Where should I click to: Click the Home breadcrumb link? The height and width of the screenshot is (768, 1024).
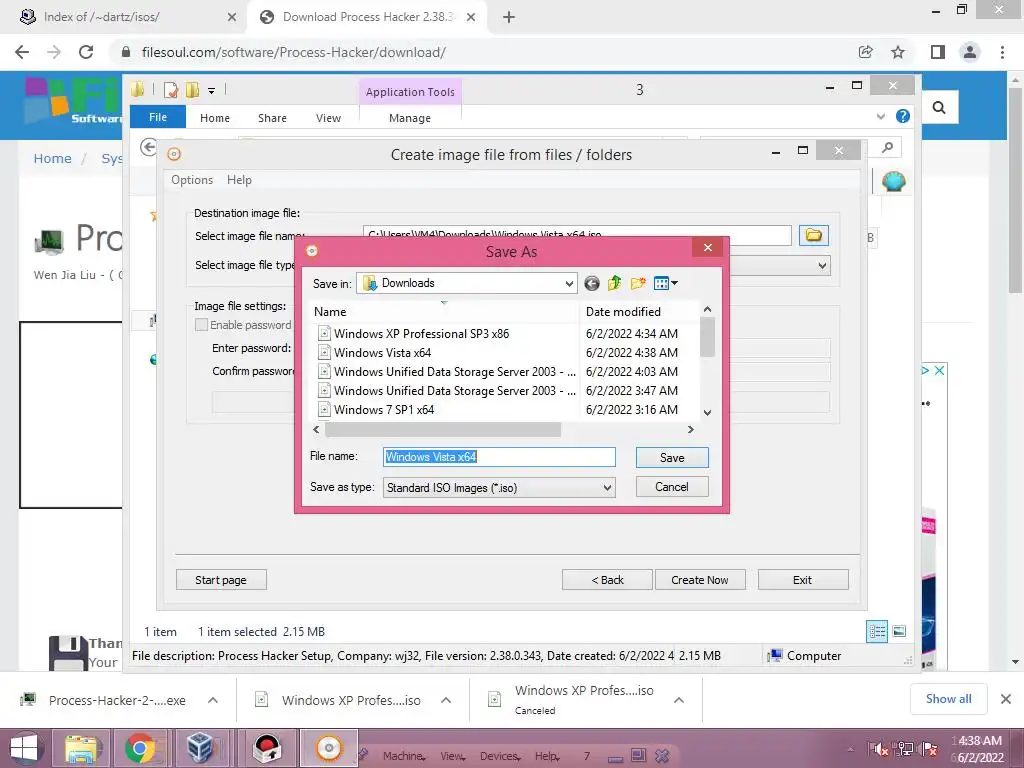coord(52,159)
